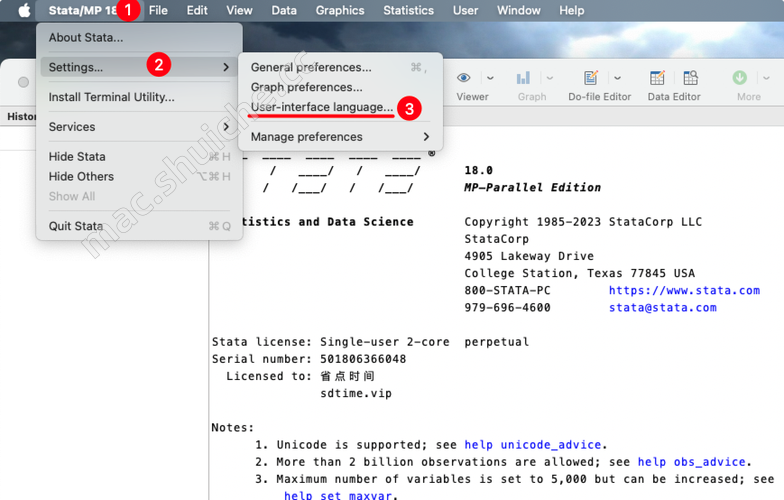Expand the Graph dropdown arrow

[x=550, y=78]
